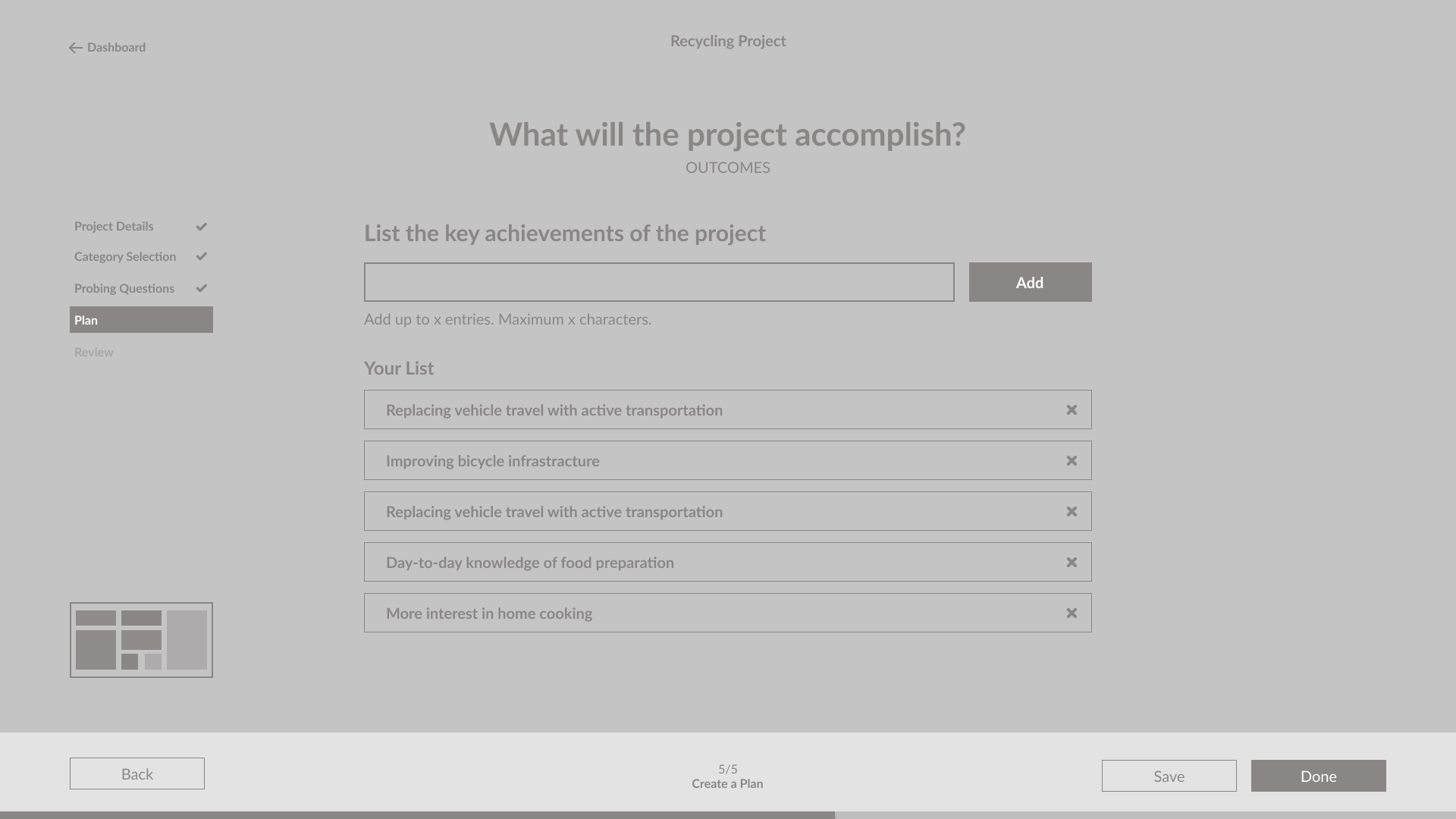Go to the Category Selection step
Screen dimensions: 1456x819
(125, 257)
